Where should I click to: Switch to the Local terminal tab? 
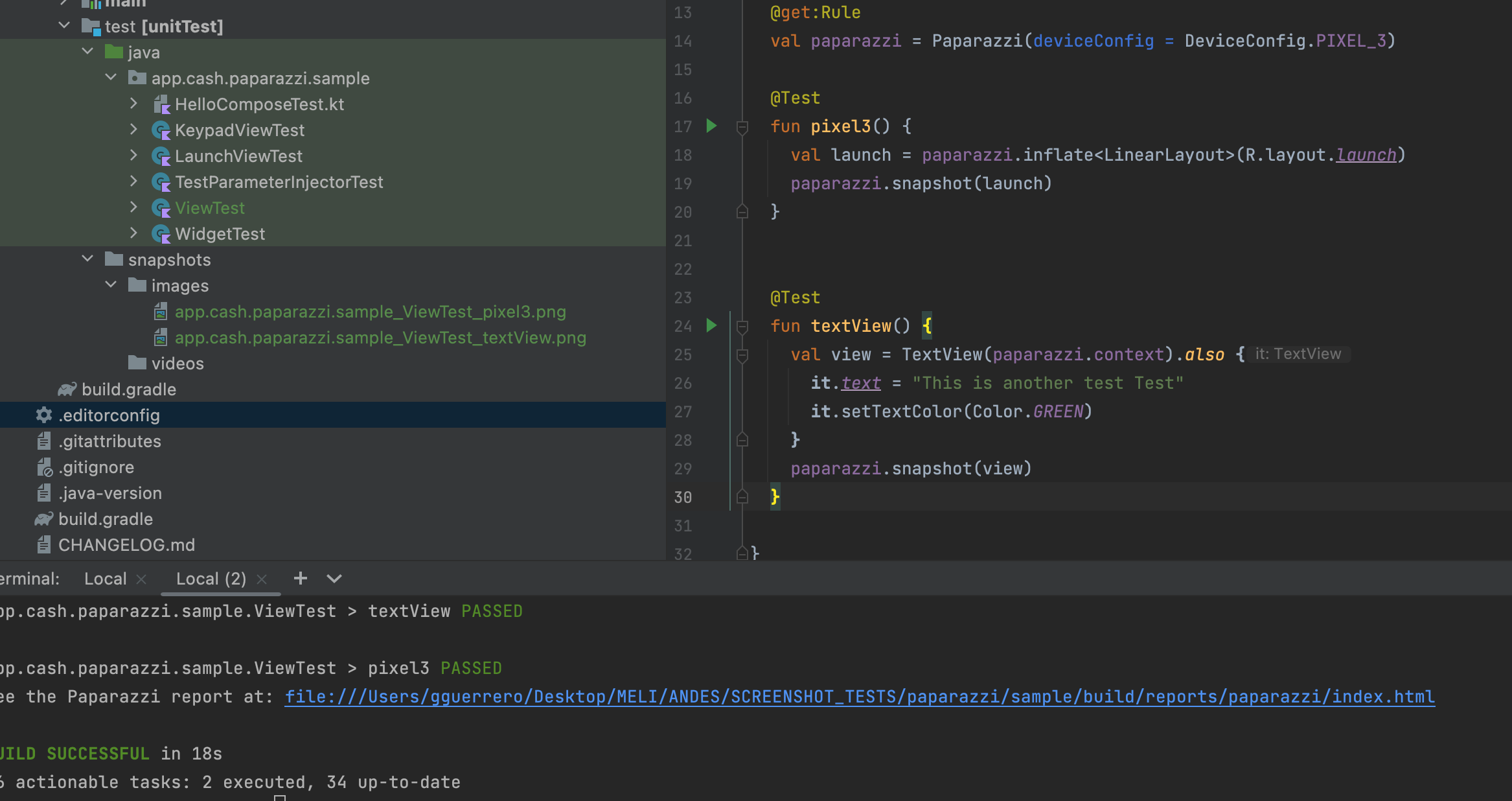click(105, 578)
